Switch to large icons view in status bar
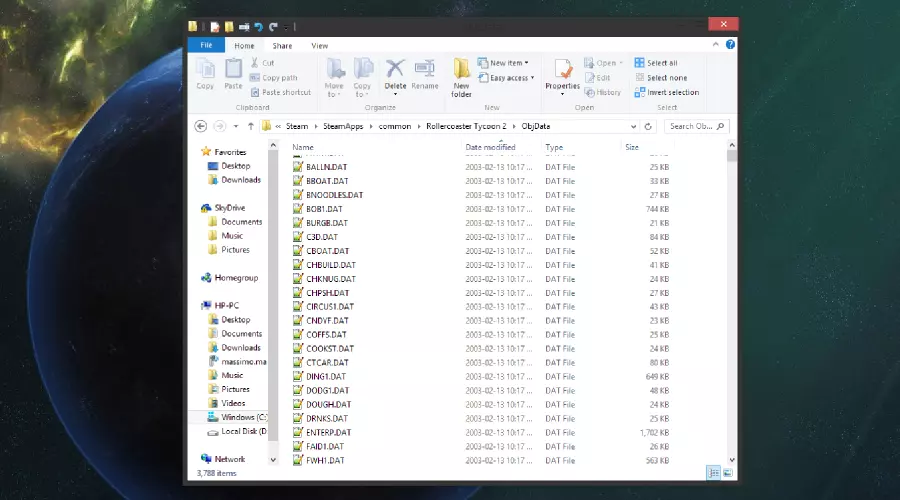Screen dimensions: 900x500 tap(729, 472)
